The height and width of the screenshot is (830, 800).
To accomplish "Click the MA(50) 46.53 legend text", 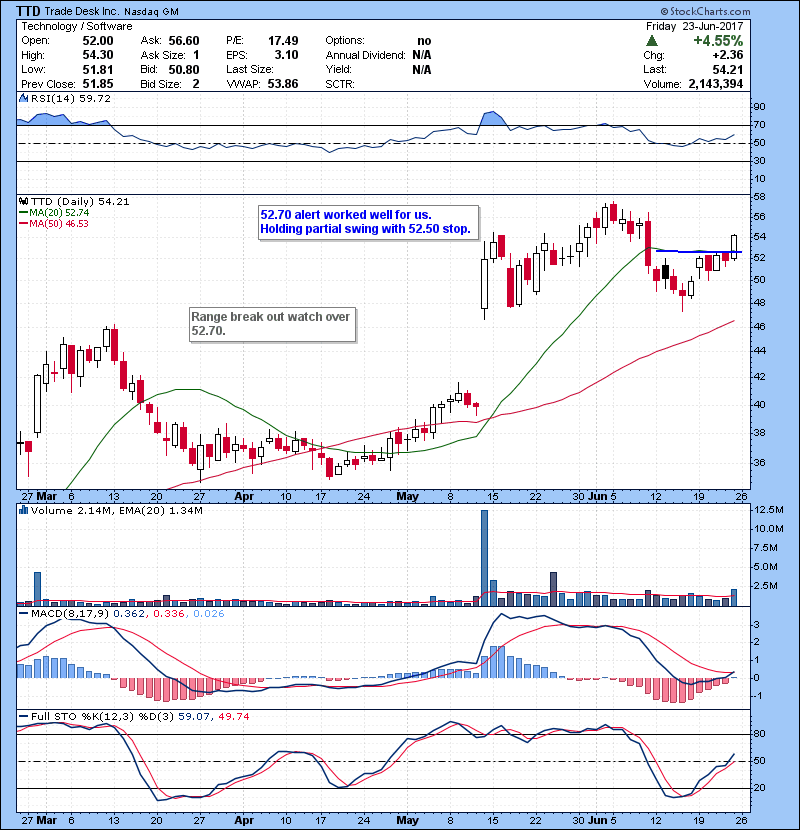I will pos(59,224).
